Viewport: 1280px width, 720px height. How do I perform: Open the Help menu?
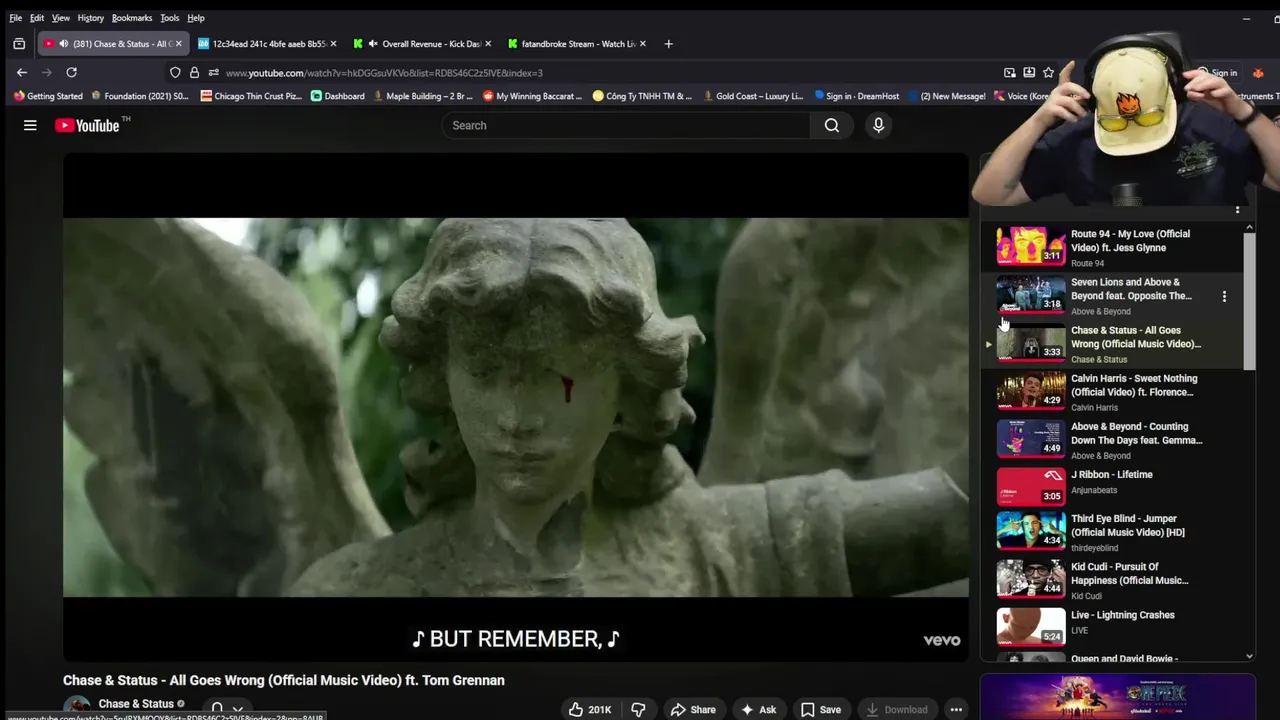coord(196,18)
